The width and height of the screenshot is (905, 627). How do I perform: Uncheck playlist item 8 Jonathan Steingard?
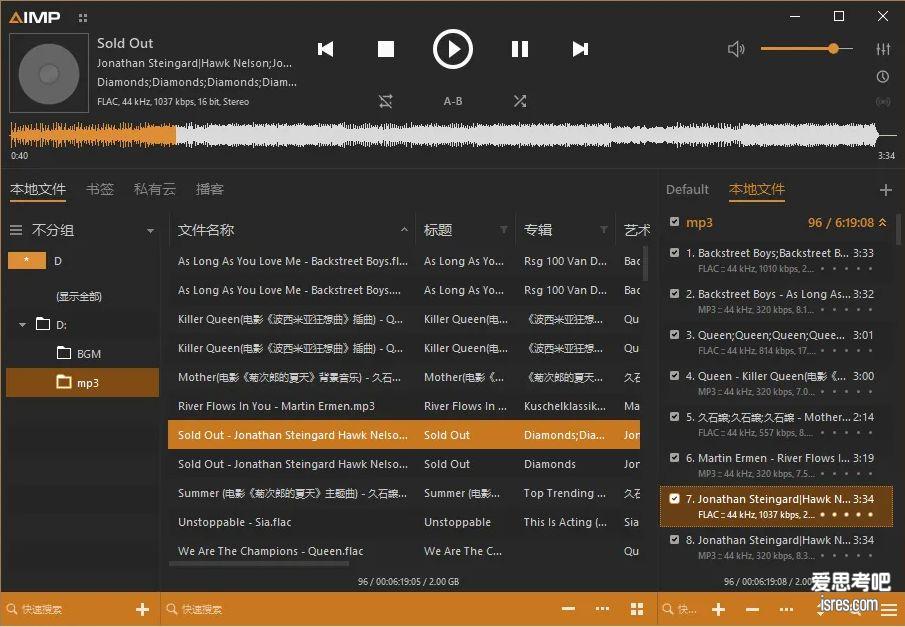click(674, 539)
